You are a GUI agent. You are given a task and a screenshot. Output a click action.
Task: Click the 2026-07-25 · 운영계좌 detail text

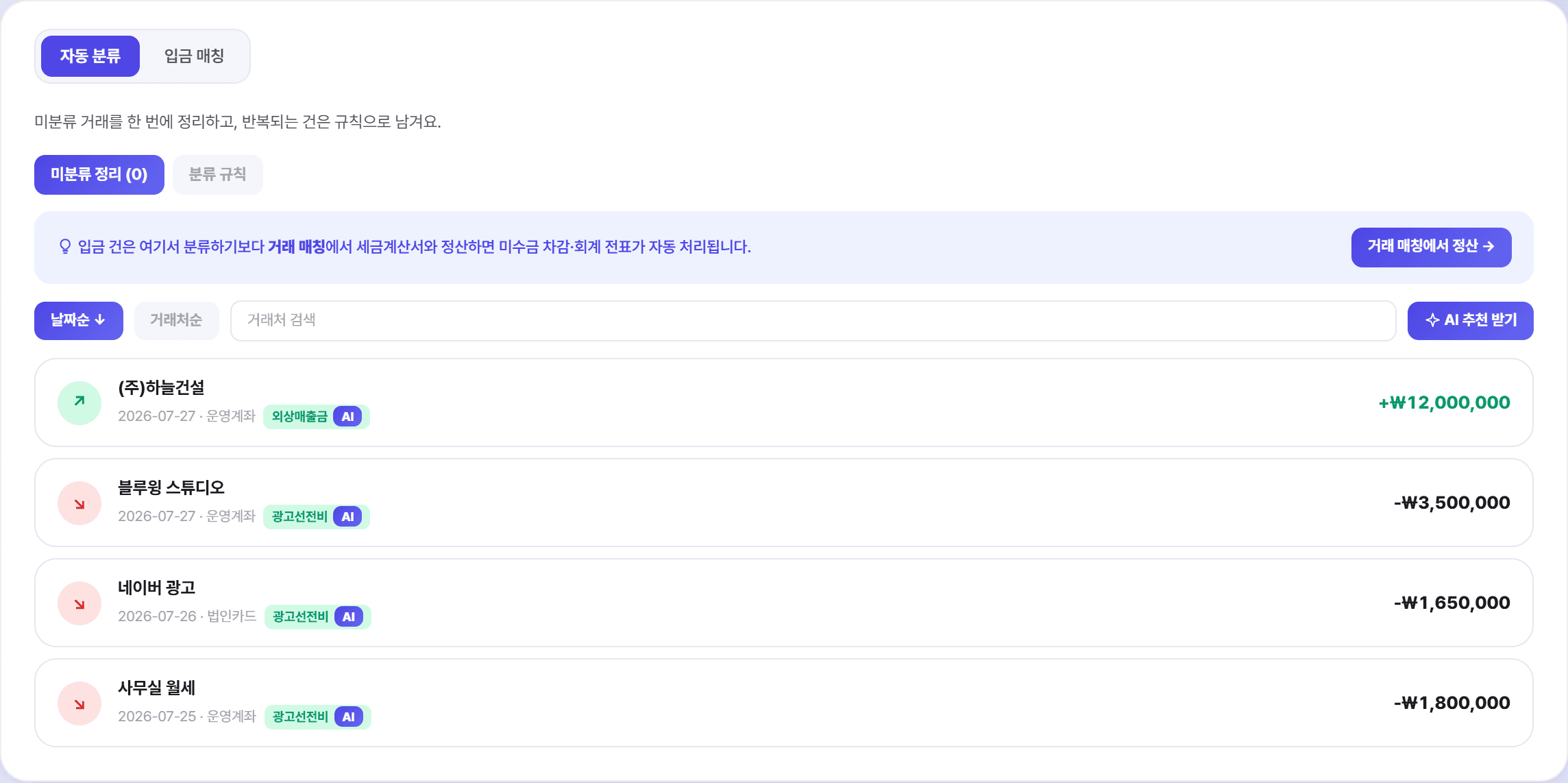(x=187, y=716)
